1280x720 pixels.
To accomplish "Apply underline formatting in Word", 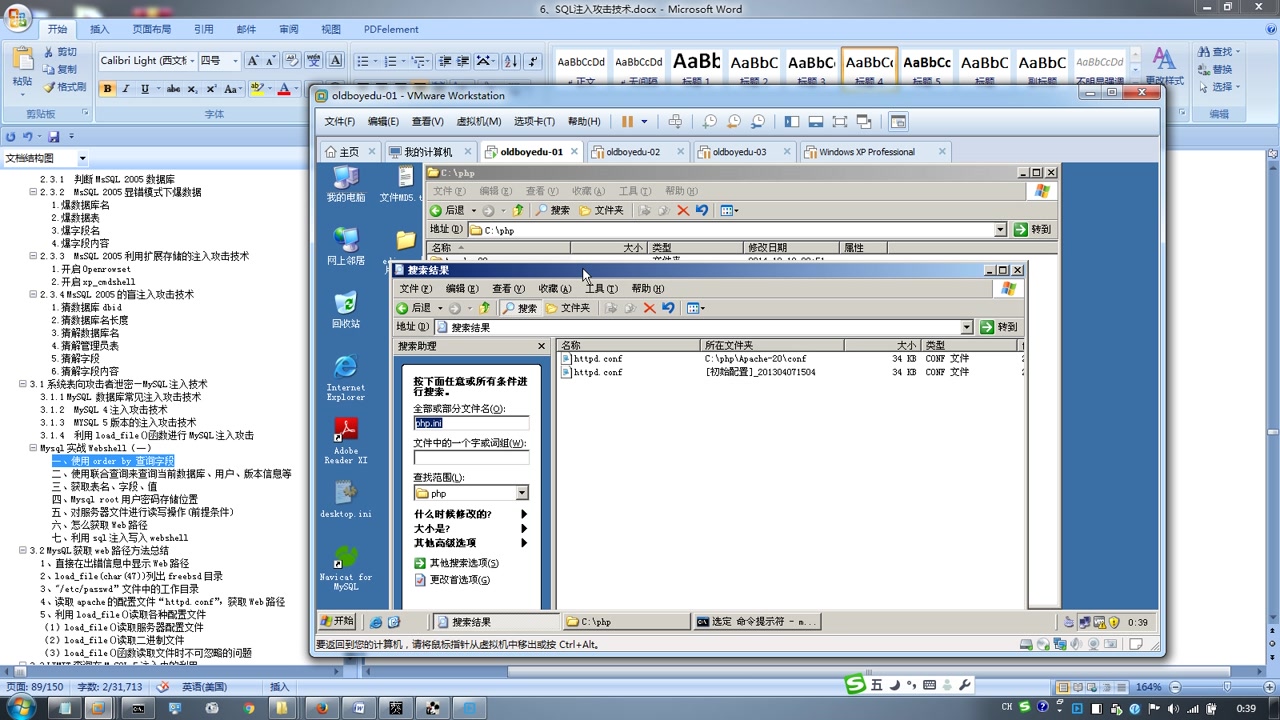I will pyautogui.click(x=145, y=89).
